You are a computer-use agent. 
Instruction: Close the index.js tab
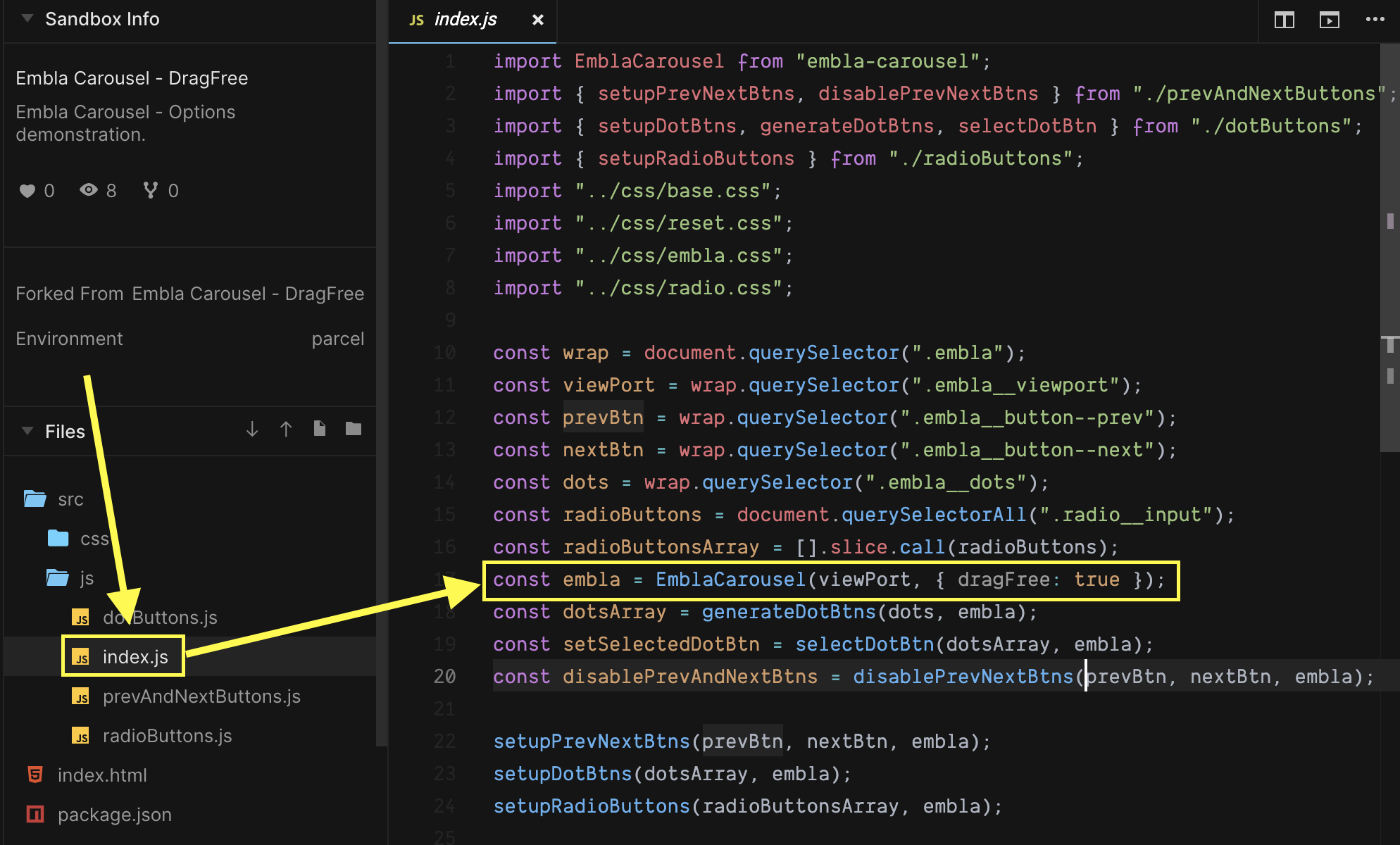(x=538, y=20)
